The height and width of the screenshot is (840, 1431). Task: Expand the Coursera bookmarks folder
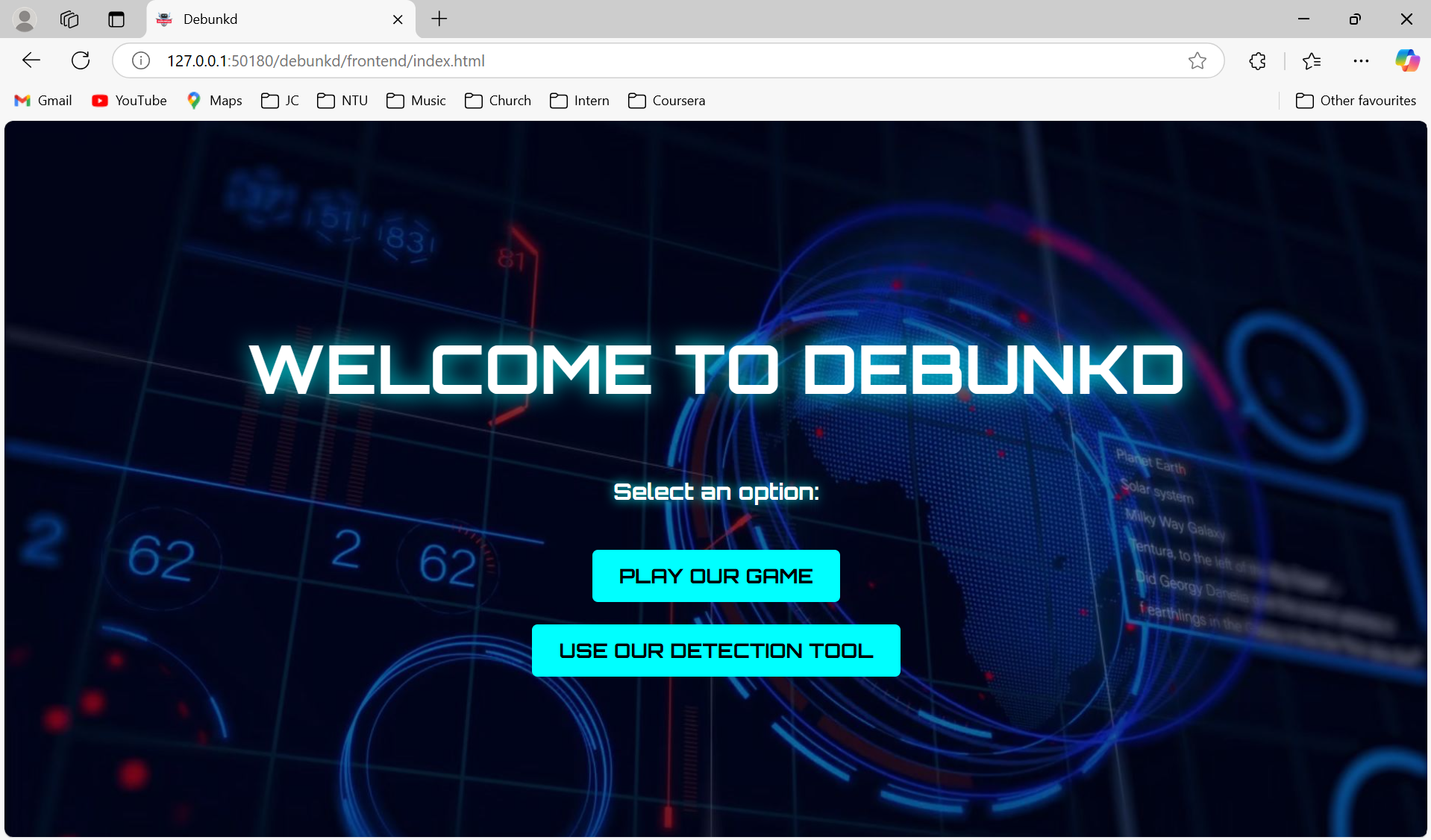(x=667, y=101)
